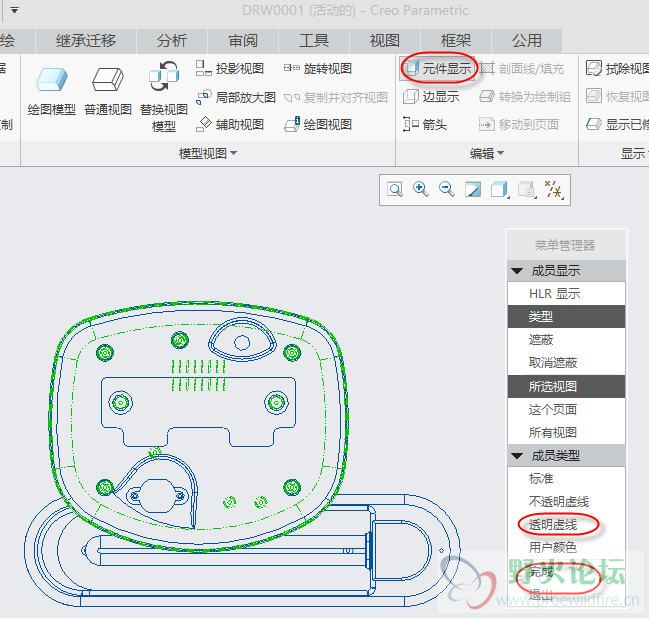This screenshot has width=649, height=618.
Task: Select All Views (所有视图) option
Action: [566, 433]
